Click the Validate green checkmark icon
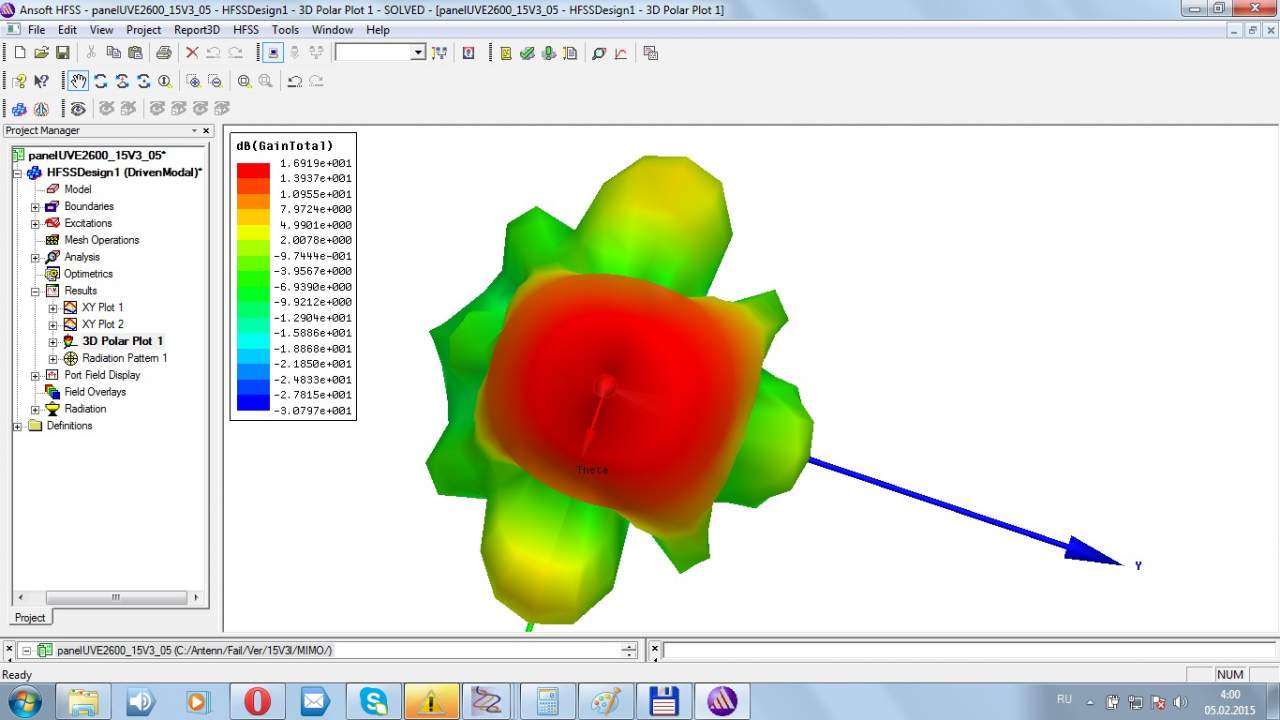This screenshot has height=720, width=1280. coord(527,53)
